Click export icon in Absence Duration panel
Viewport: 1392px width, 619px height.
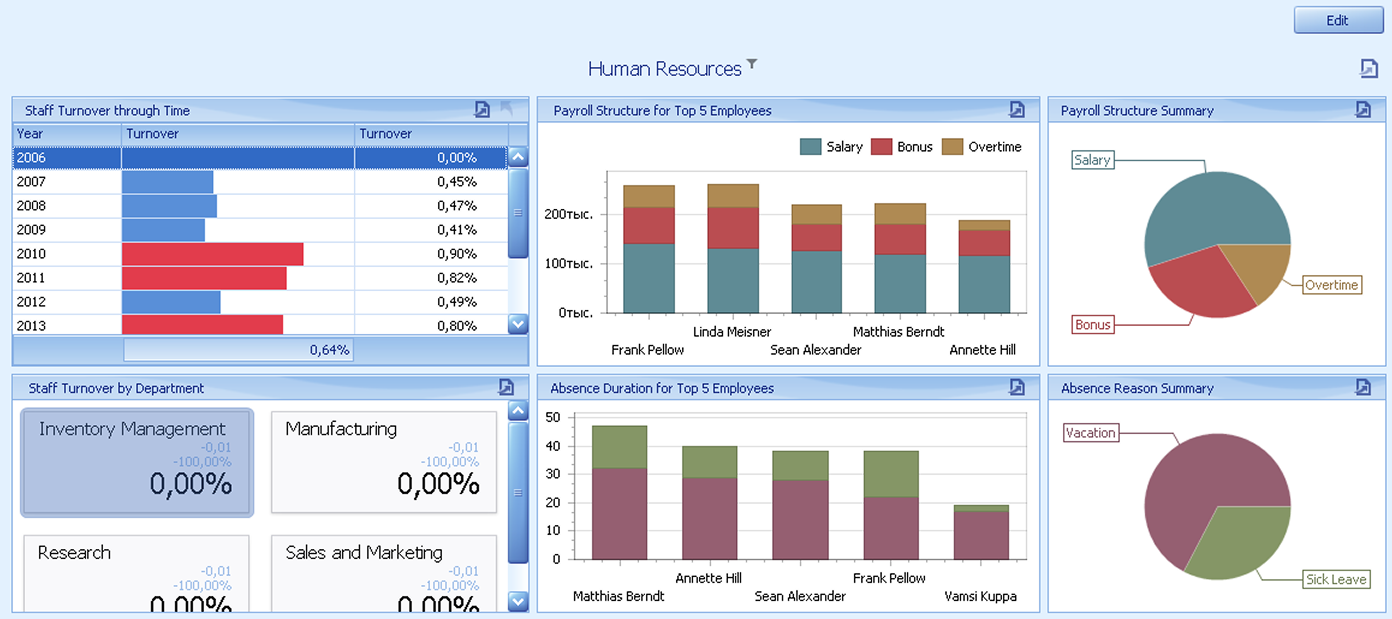coord(1017,387)
